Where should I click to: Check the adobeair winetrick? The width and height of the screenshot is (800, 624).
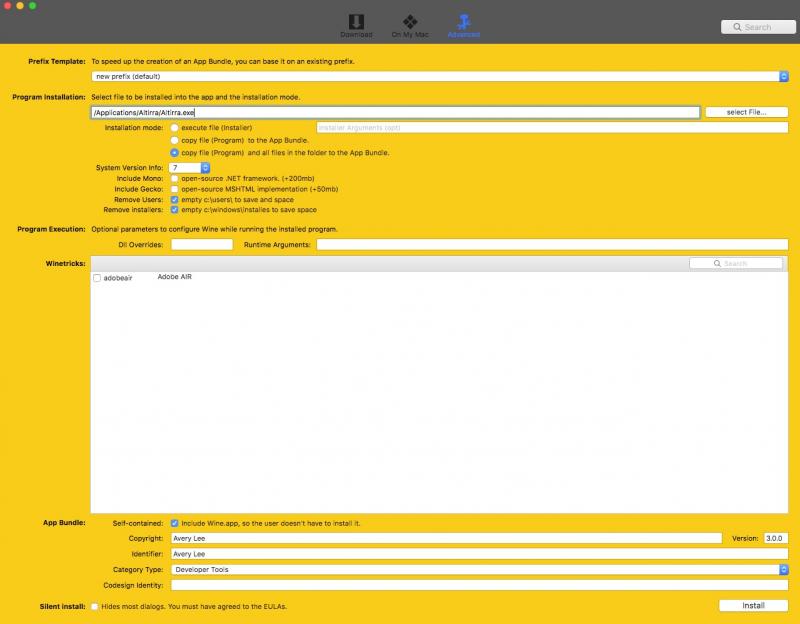pyautogui.click(x=97, y=278)
